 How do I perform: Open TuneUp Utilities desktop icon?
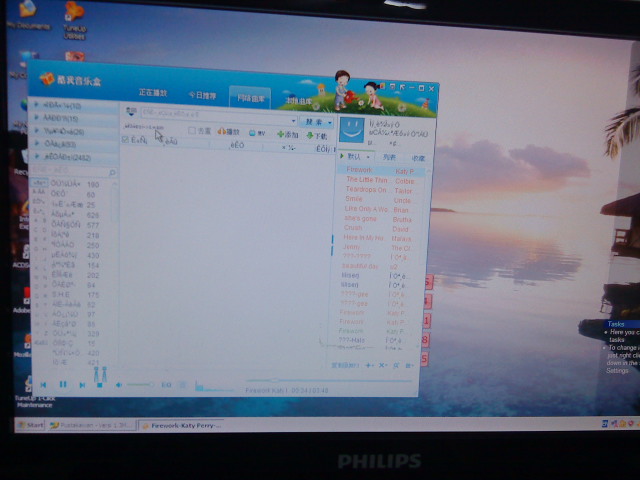coord(74,21)
